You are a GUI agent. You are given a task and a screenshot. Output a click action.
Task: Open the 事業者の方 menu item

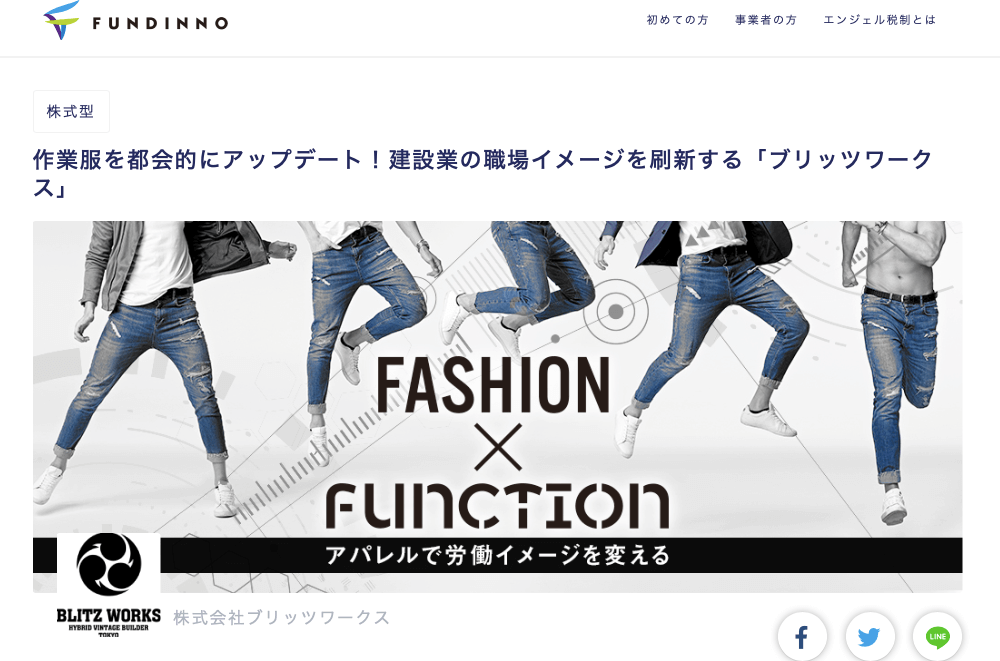(766, 20)
